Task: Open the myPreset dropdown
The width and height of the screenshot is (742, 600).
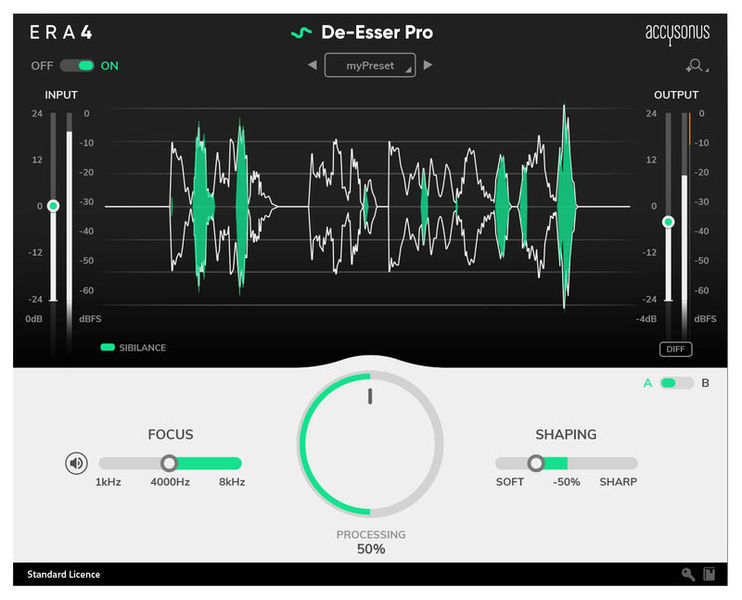Action: click(x=370, y=65)
